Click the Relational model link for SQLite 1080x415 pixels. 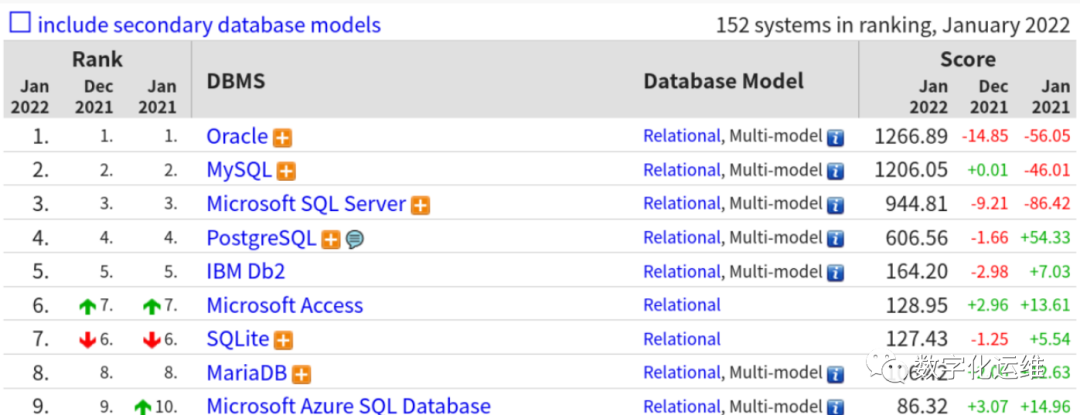[681, 339]
